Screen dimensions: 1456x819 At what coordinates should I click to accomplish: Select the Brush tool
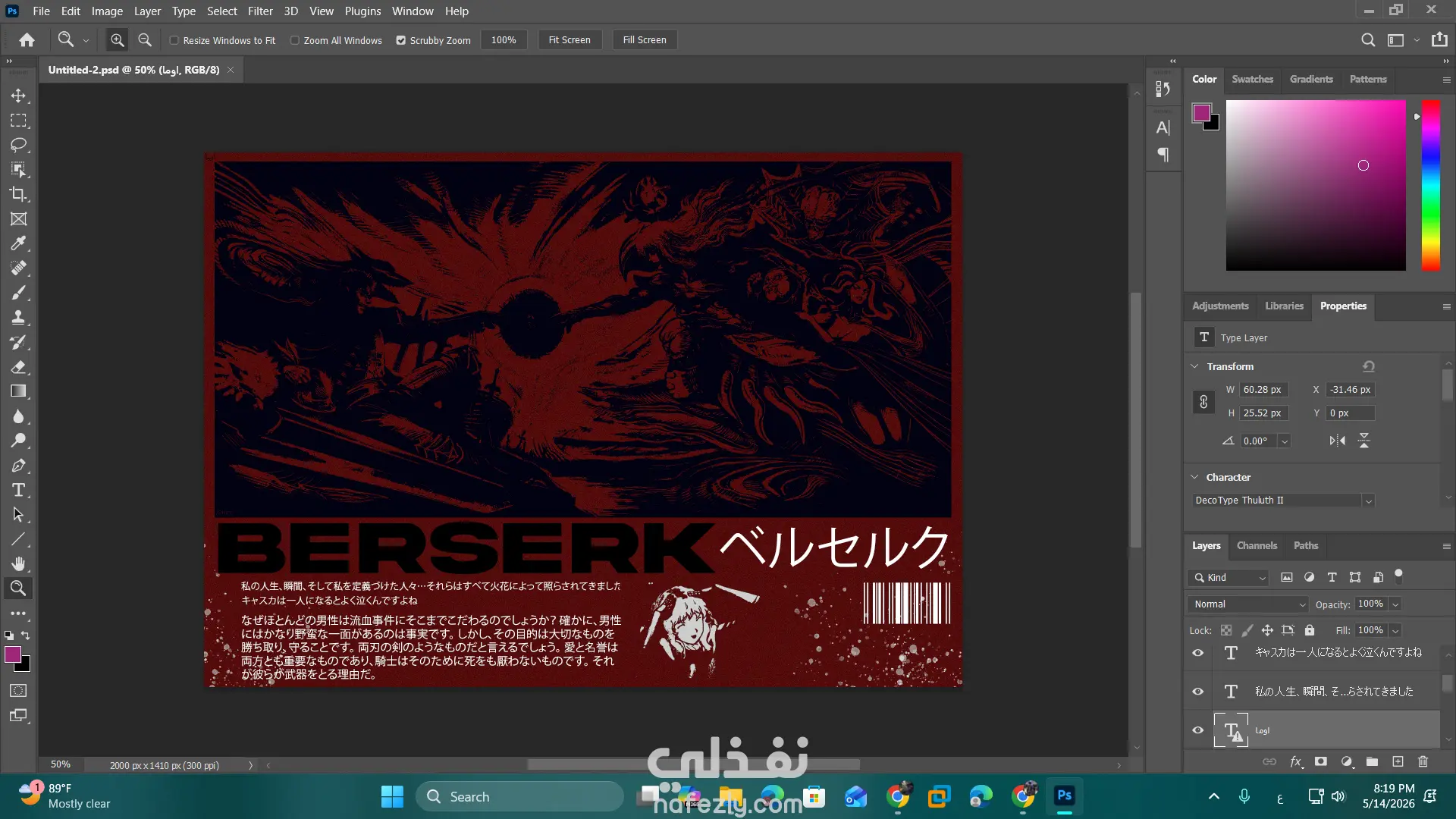[x=18, y=293]
